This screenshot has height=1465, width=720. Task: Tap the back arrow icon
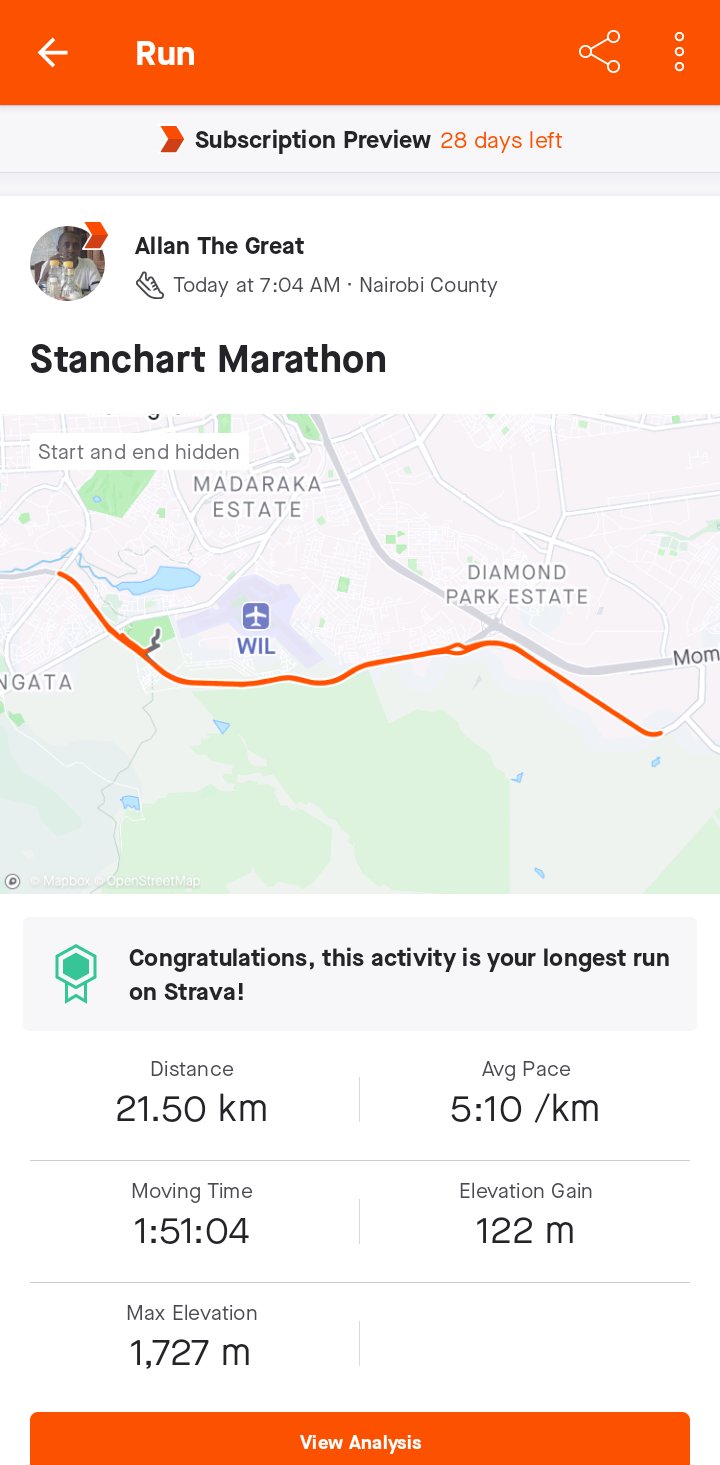[53, 53]
